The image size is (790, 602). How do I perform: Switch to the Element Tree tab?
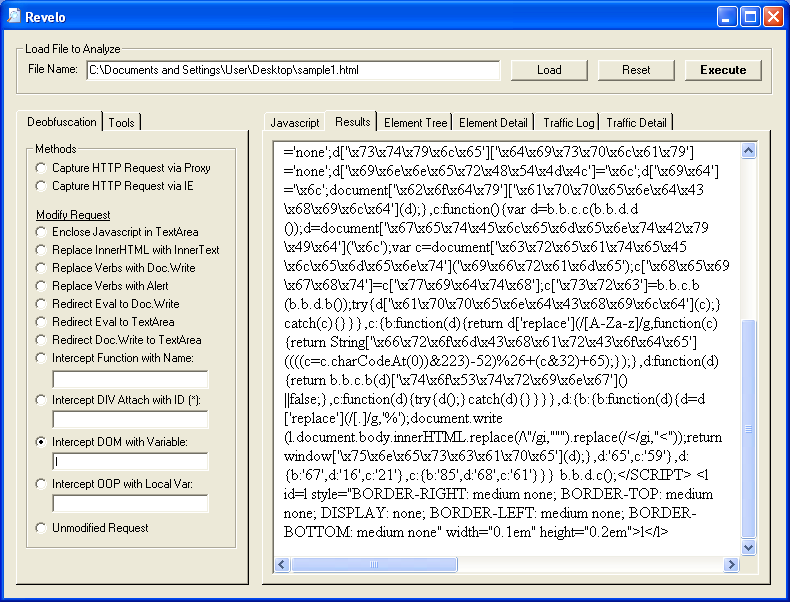click(x=415, y=122)
